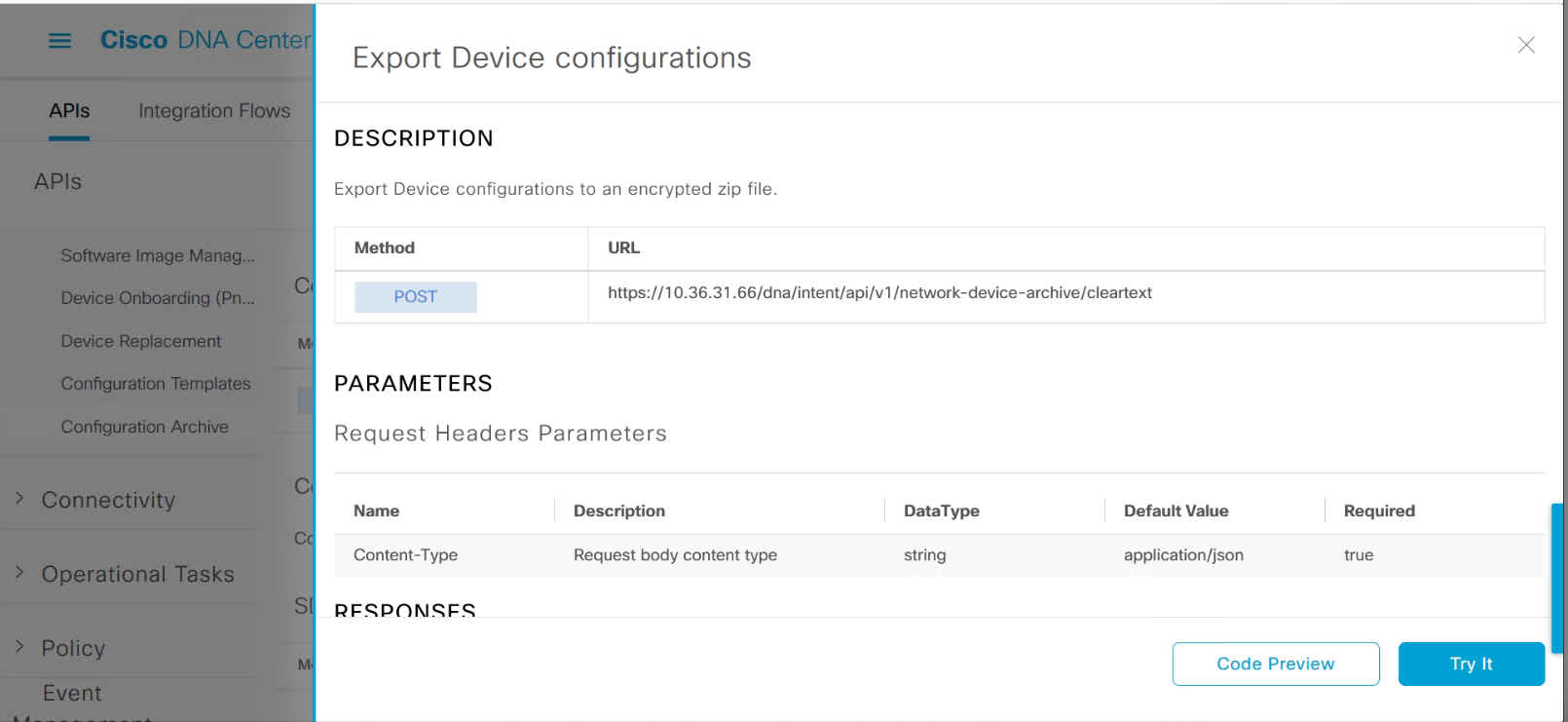
Task: Select Device Replacement in sidebar
Action: click(141, 341)
